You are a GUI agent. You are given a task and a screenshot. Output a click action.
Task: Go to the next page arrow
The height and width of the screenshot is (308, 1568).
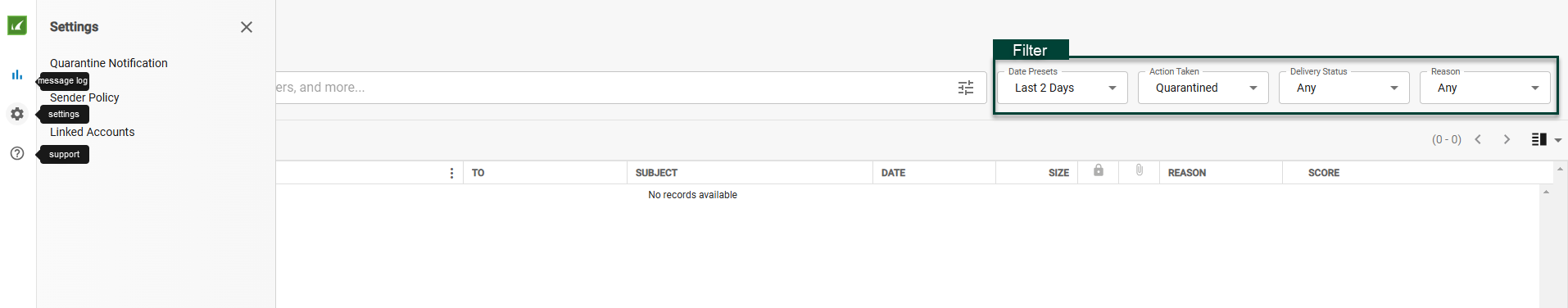[x=1507, y=139]
